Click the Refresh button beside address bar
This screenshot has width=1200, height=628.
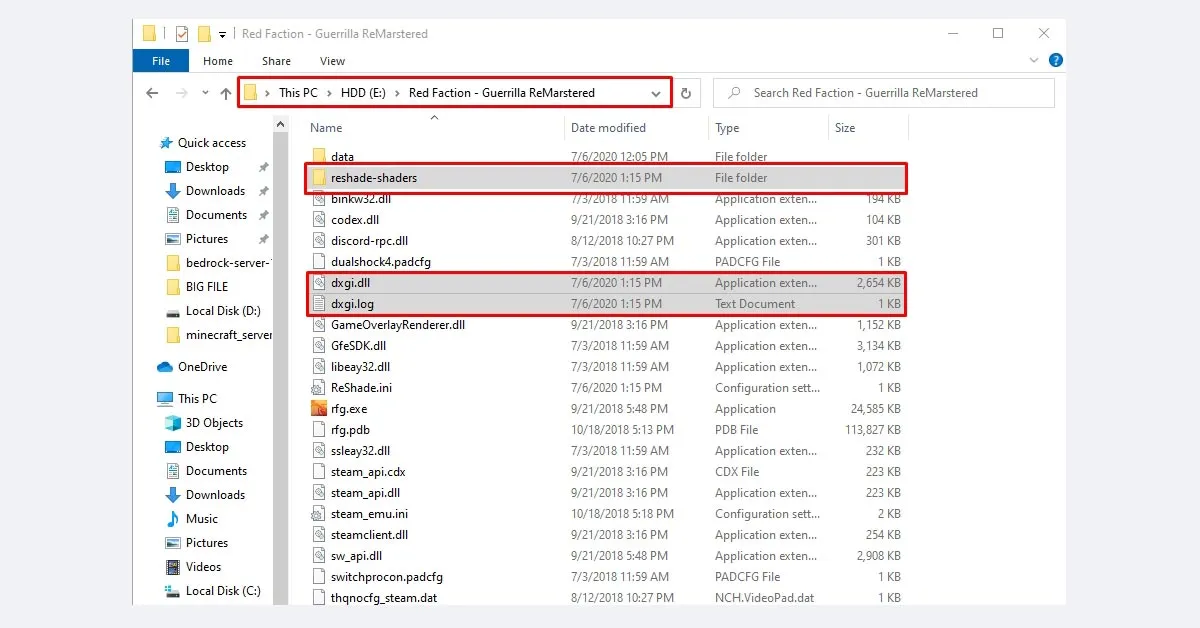[687, 92]
